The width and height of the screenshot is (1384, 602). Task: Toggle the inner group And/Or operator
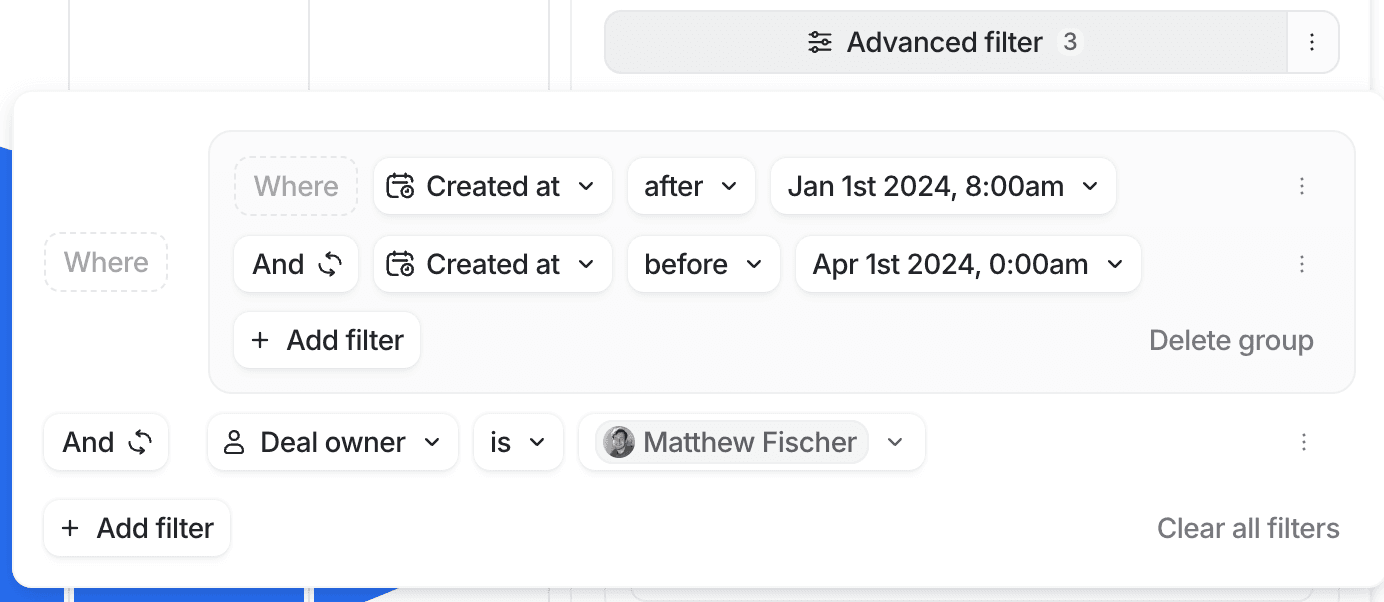point(296,264)
